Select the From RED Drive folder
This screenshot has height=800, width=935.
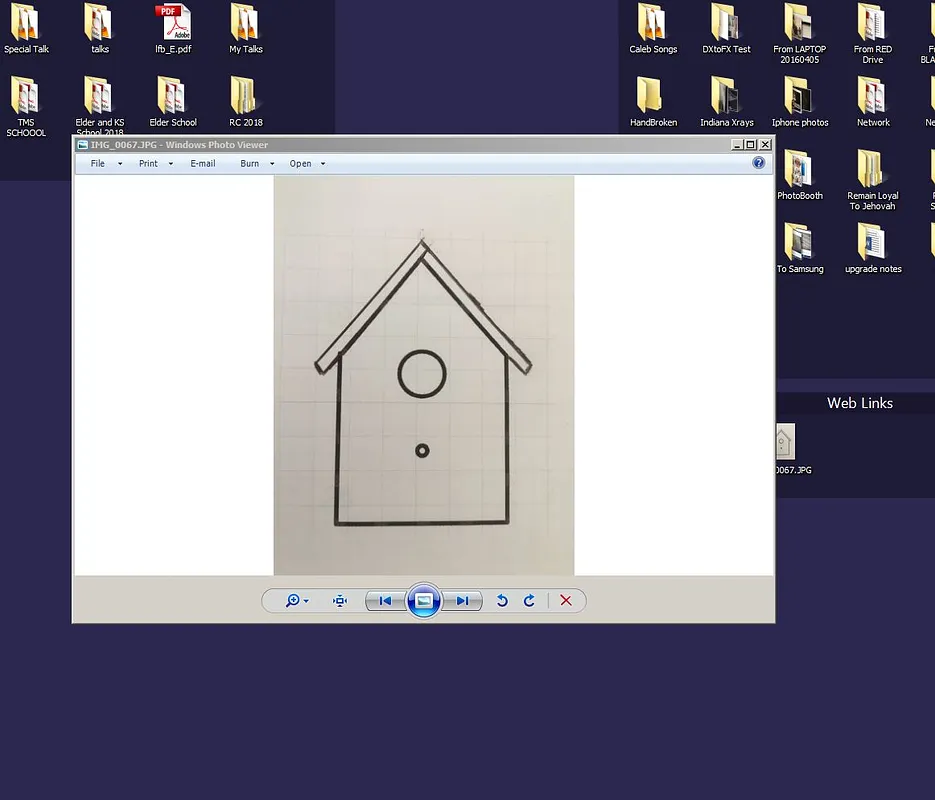(872, 34)
